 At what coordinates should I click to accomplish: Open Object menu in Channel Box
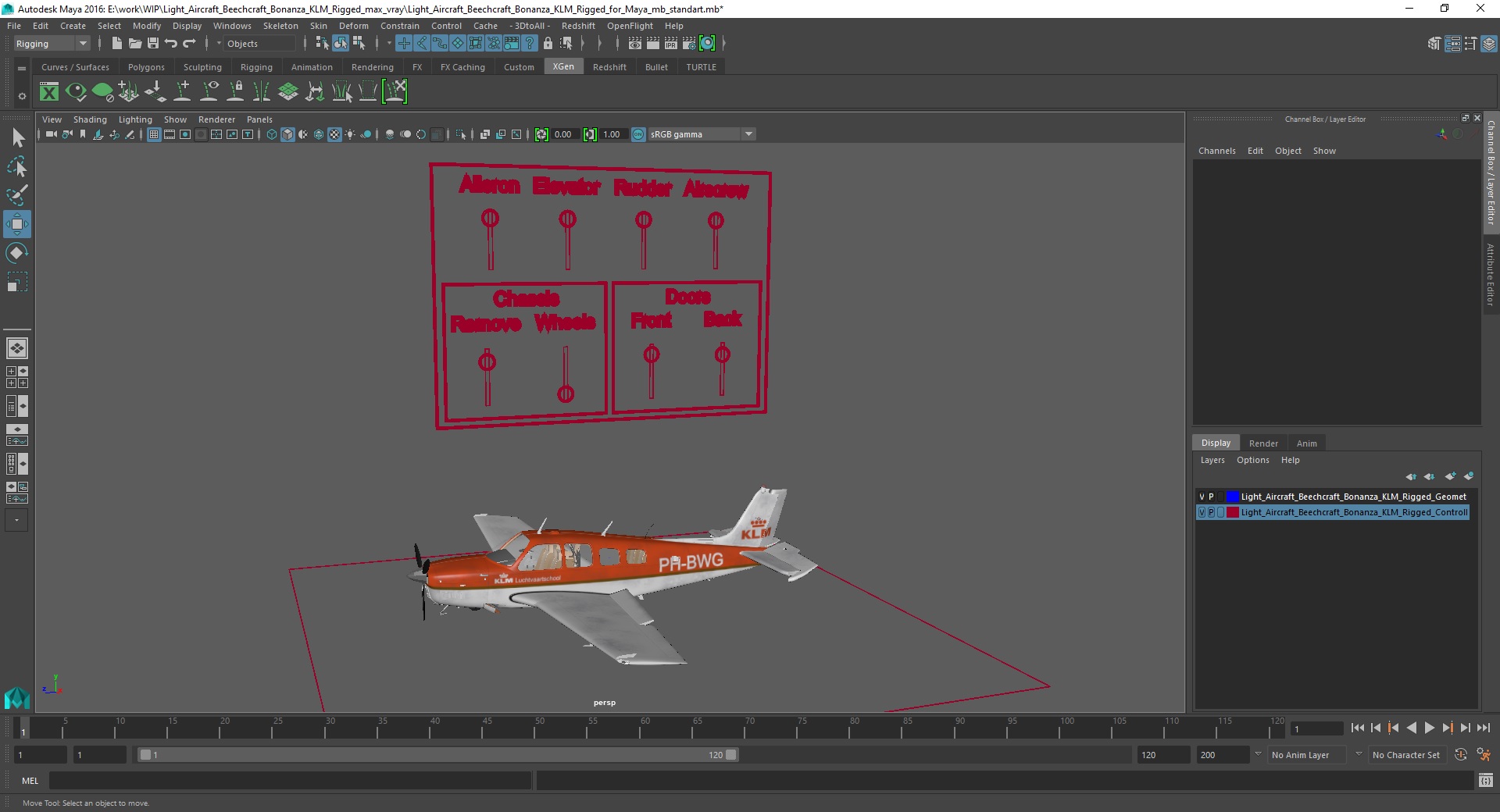pyautogui.click(x=1287, y=151)
